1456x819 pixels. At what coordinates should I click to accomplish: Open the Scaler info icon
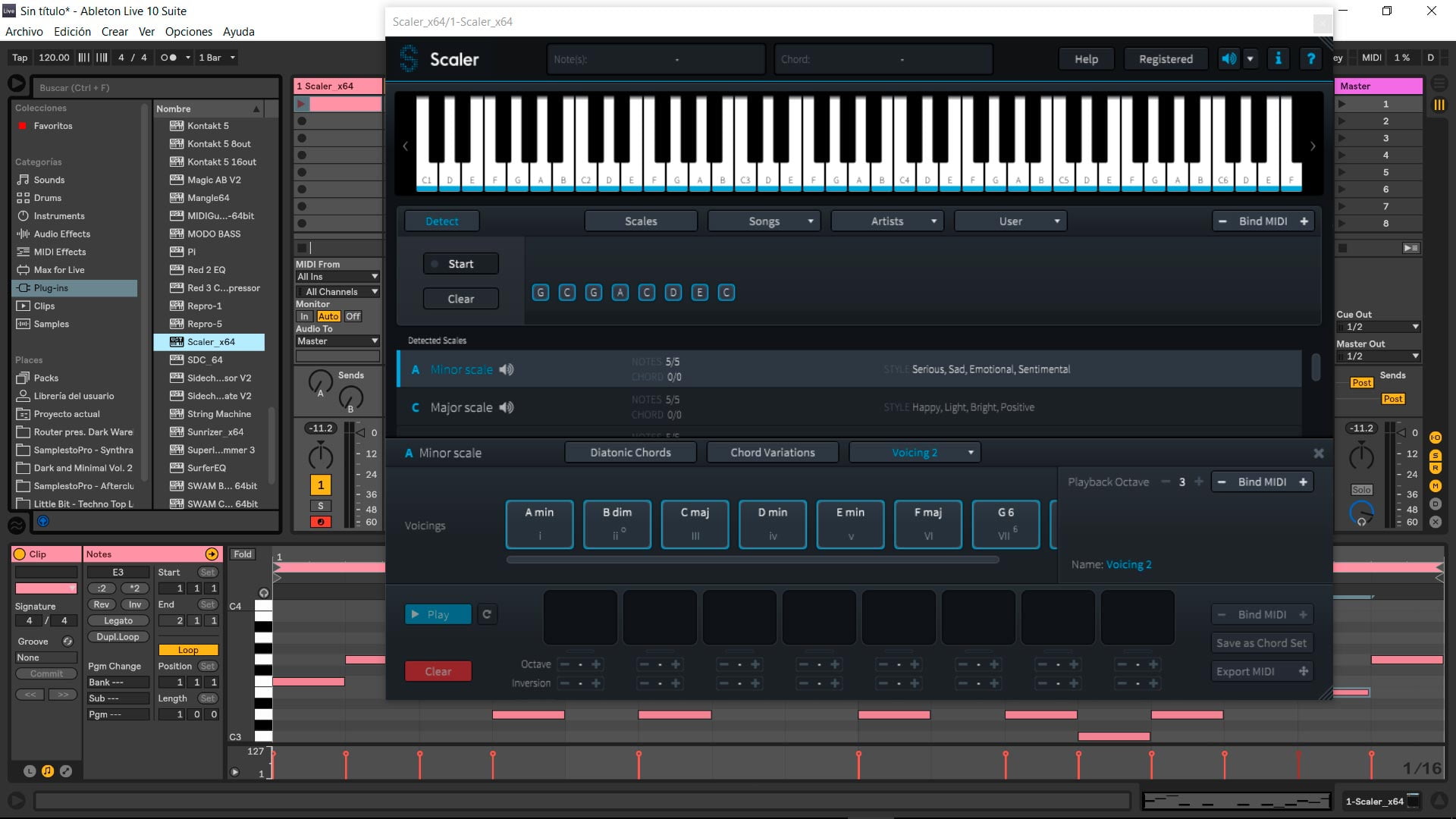[1279, 59]
